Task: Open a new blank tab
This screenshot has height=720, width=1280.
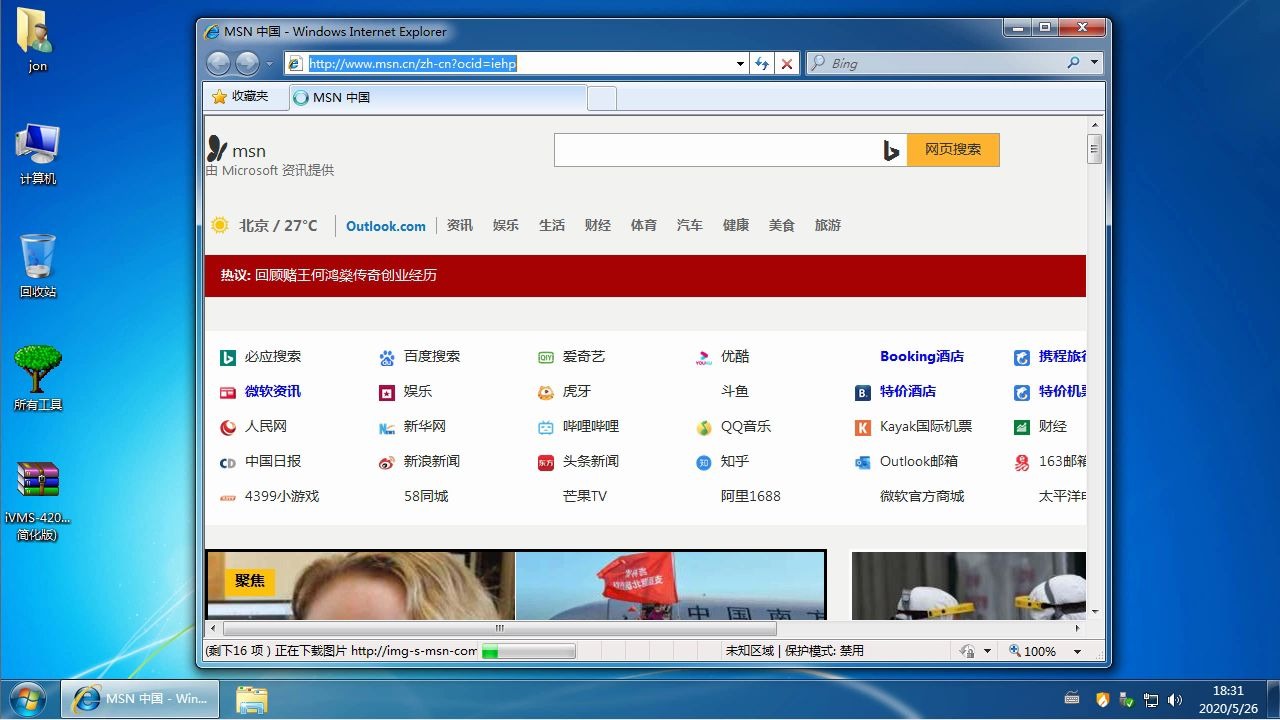Action: click(601, 98)
